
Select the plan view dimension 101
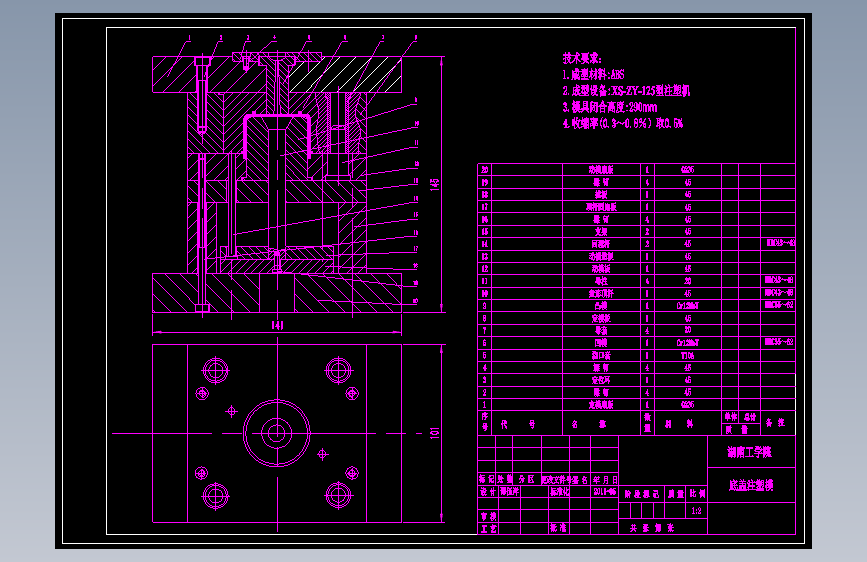(435, 433)
